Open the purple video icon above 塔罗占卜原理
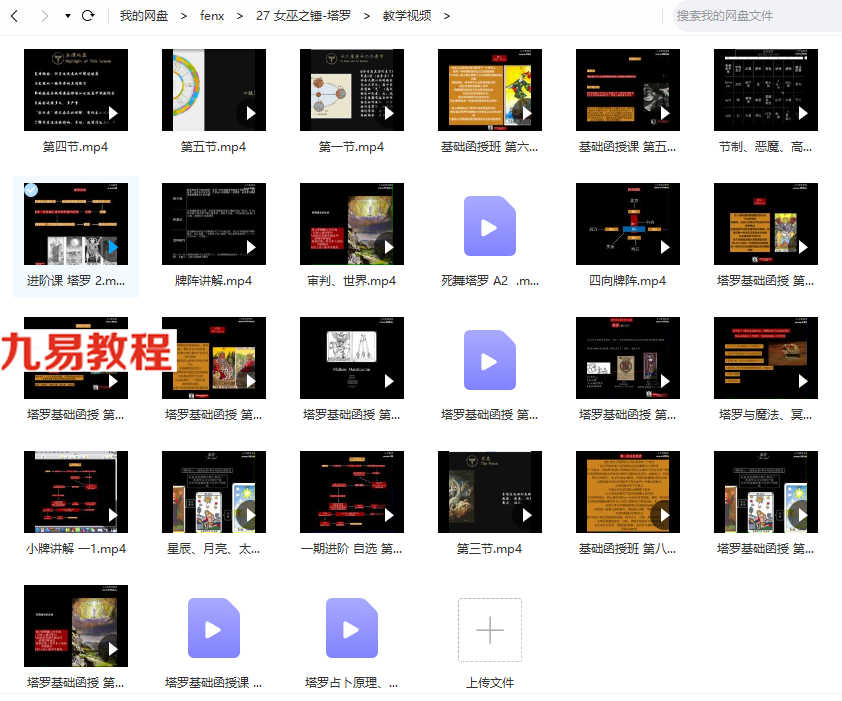Screen dimensions: 842x701 point(352,628)
